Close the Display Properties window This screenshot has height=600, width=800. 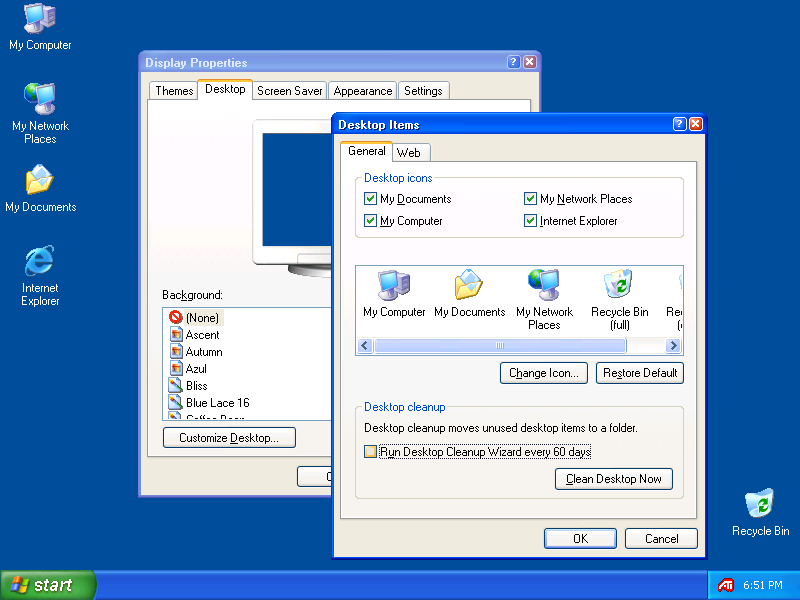click(x=530, y=62)
